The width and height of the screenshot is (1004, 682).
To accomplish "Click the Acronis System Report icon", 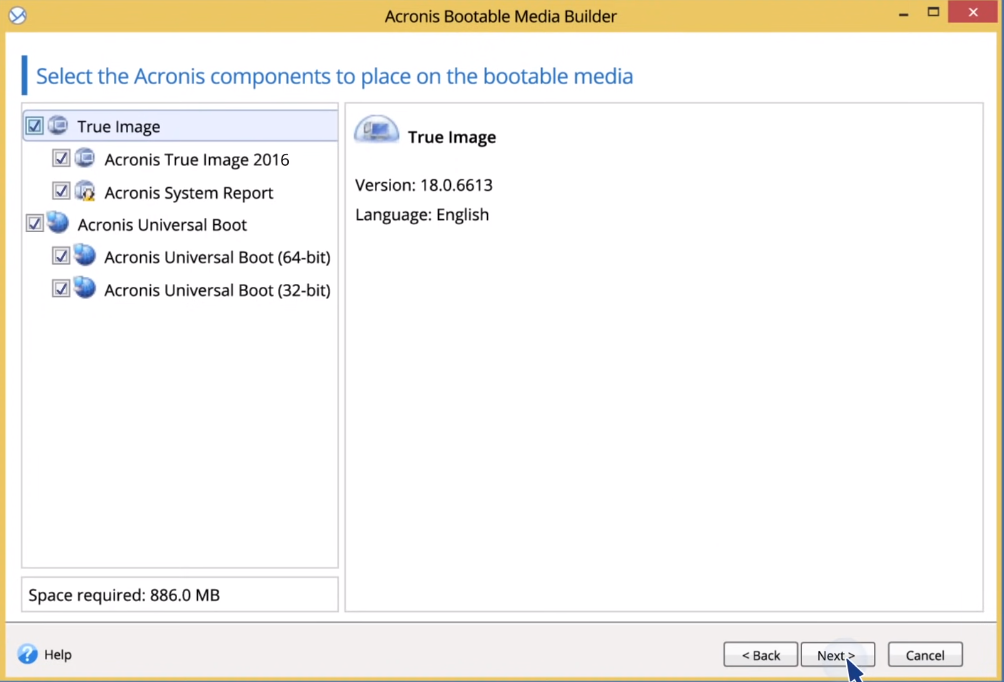I will [x=85, y=191].
